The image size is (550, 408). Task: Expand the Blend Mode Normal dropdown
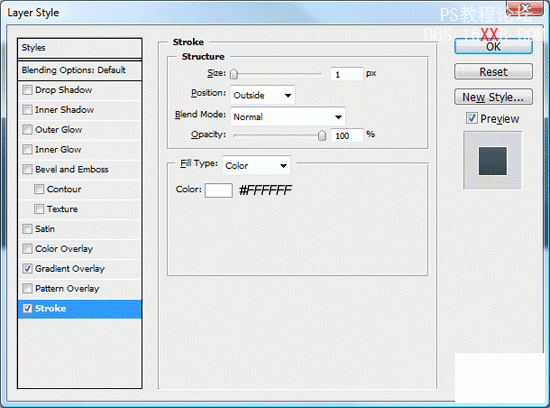[x=288, y=116]
